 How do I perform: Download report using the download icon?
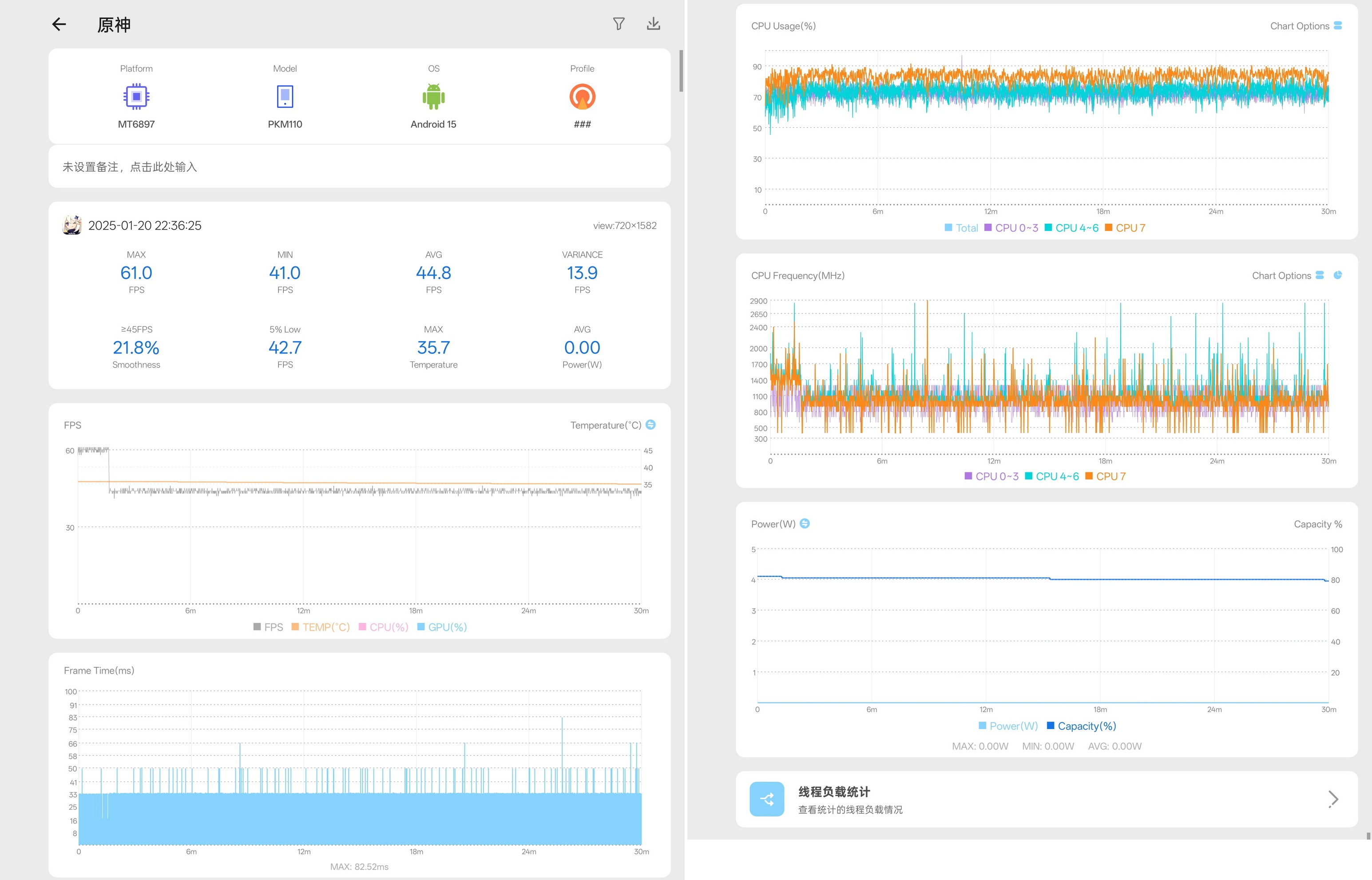point(653,24)
